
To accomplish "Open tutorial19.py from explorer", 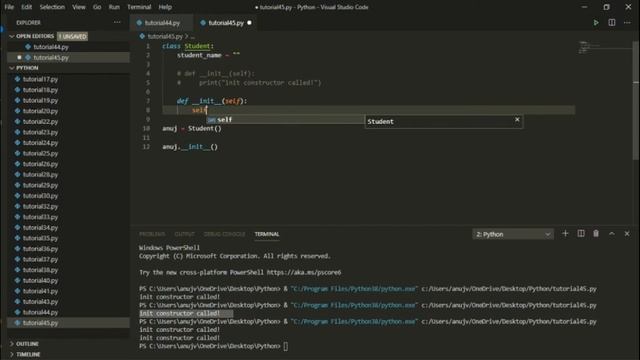I will pos(40,100).
